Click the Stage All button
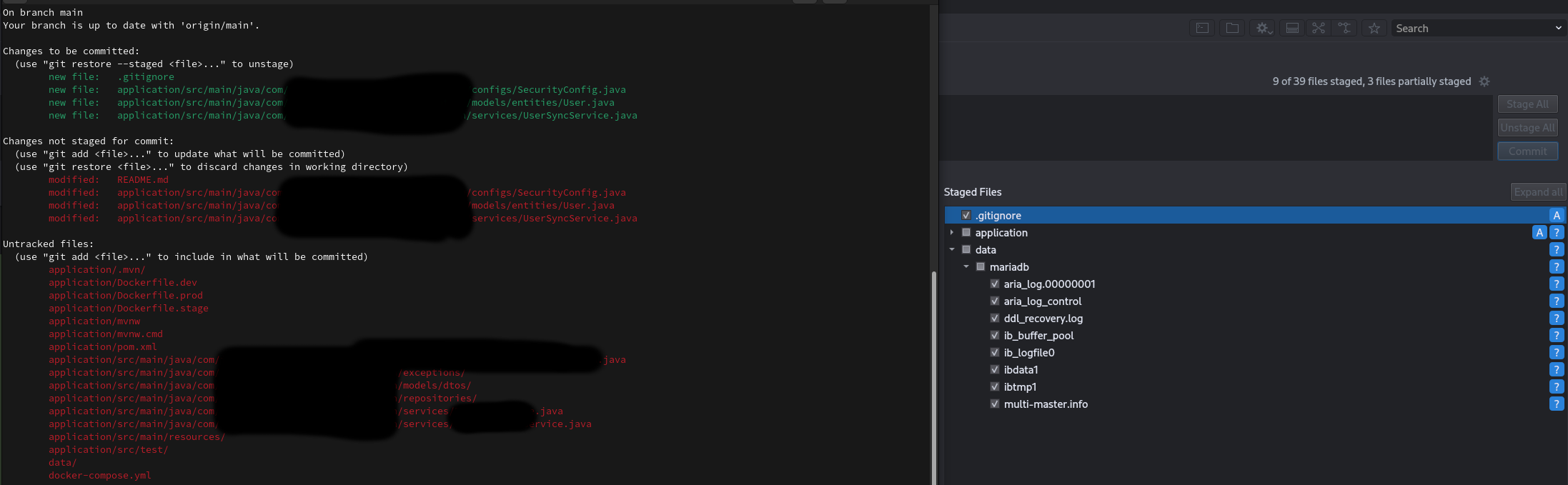Viewport: 1568px width, 485px height. point(1527,104)
